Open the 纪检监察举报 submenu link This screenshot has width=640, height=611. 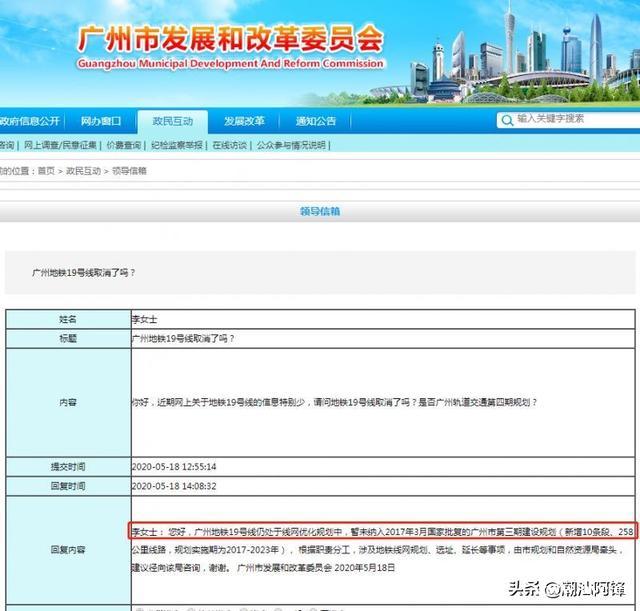point(177,145)
